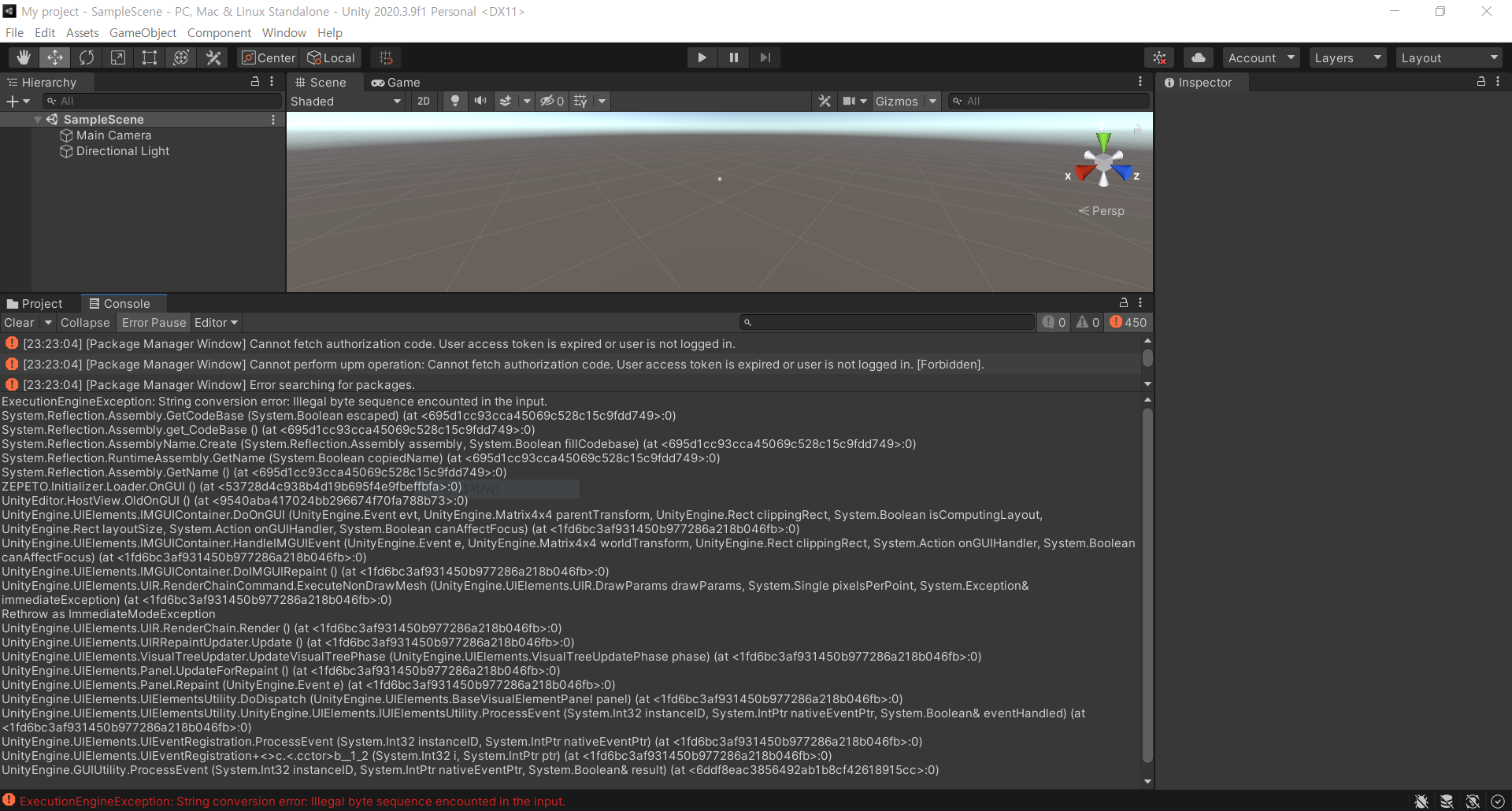Open the Help menu

click(330, 33)
